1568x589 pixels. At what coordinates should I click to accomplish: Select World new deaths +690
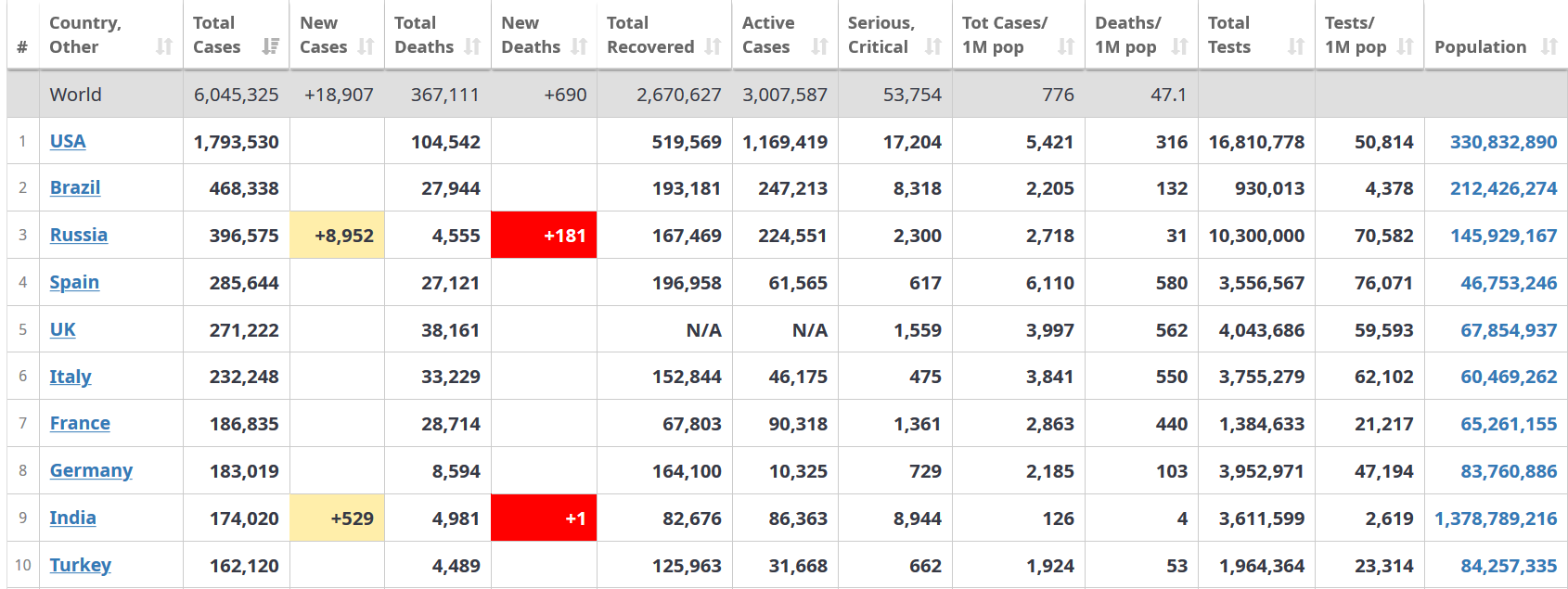565,95
